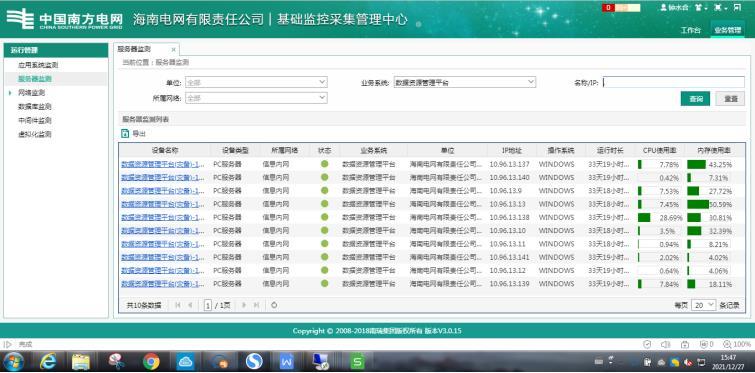Click the user profile icon in the header
Viewport: 755px width, 373px height.
[664, 8]
